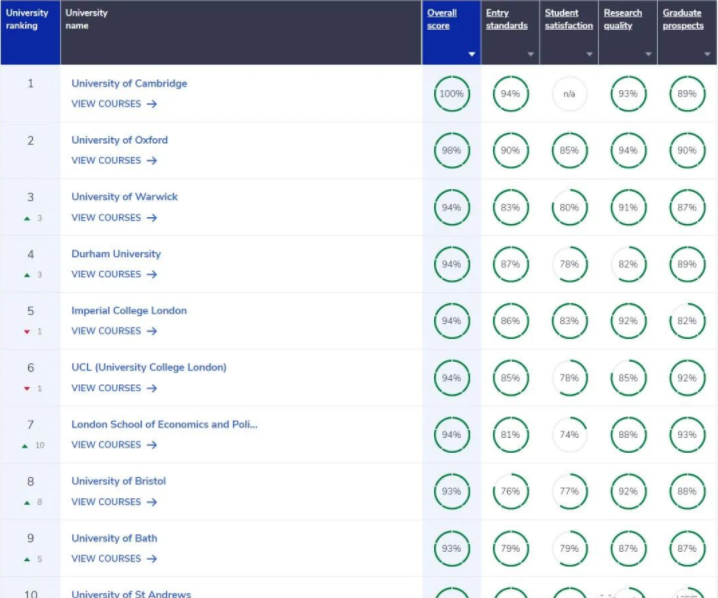Click the red down arrow under ranking 5
This screenshot has width=718, height=598.
(27, 331)
